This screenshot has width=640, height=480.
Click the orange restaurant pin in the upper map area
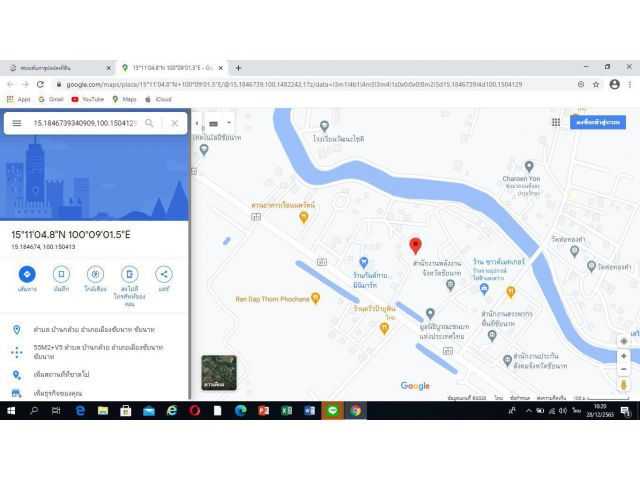point(303,218)
